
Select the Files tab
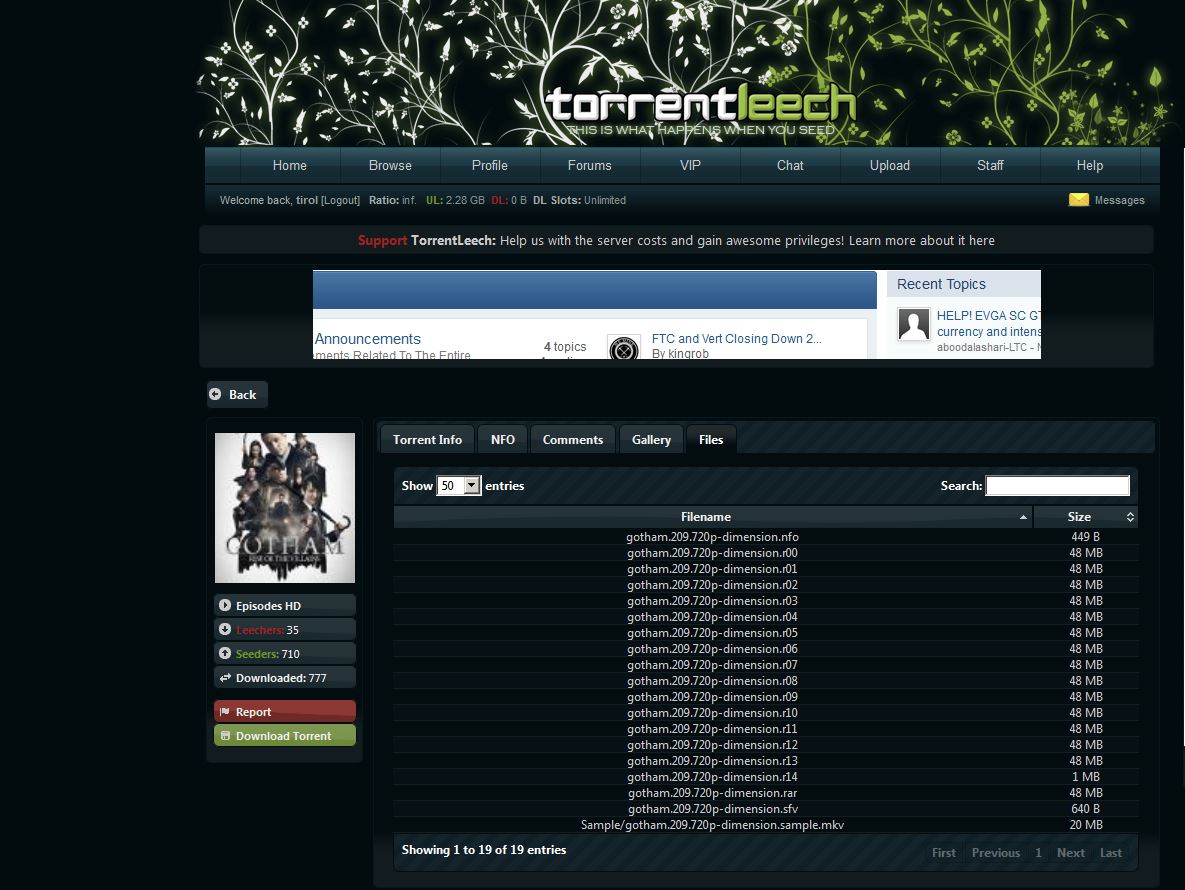(x=711, y=440)
